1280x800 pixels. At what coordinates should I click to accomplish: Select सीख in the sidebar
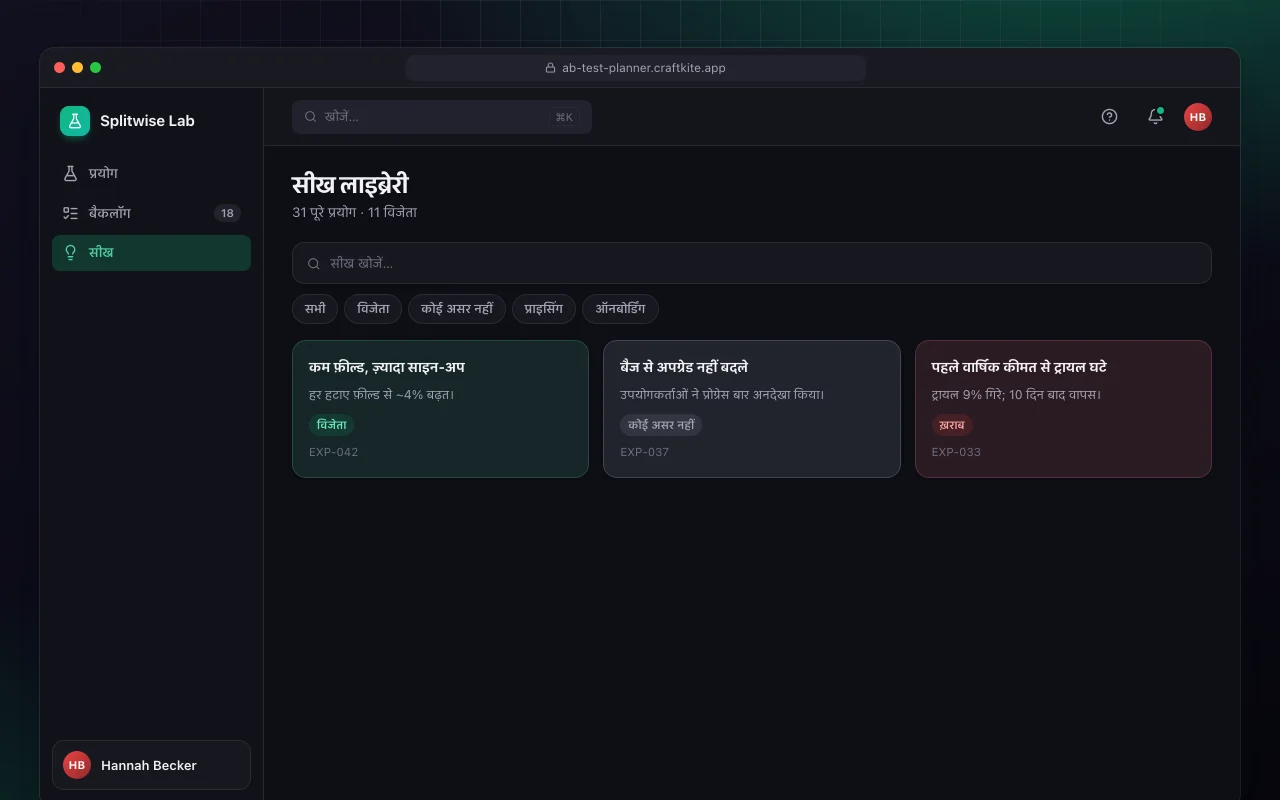pos(151,252)
